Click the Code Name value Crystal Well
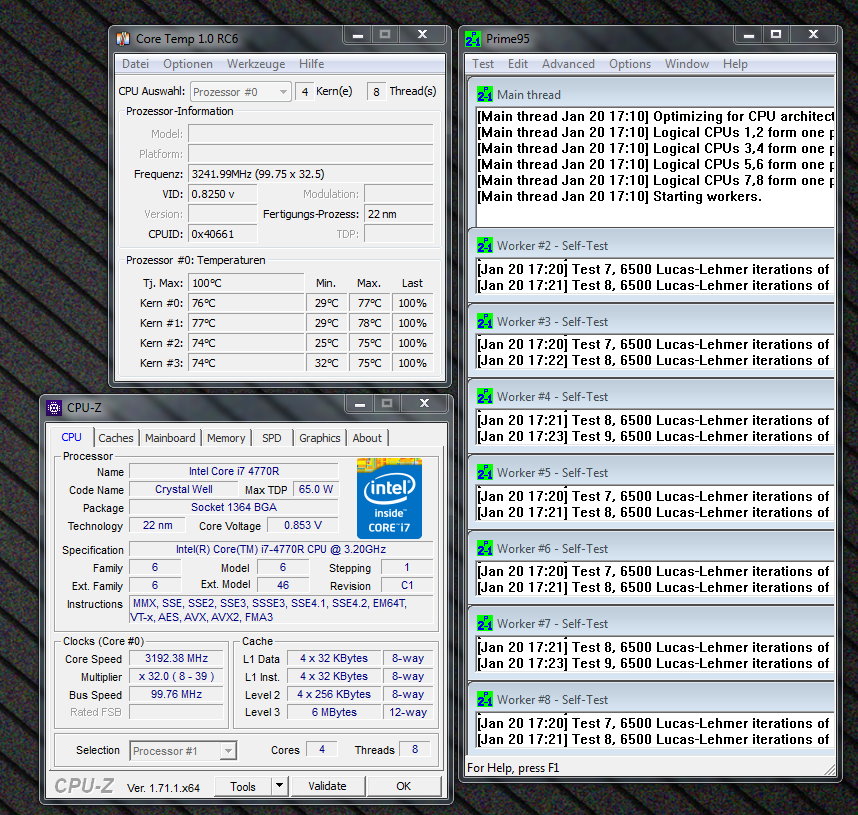The height and width of the screenshot is (815, 858). click(x=183, y=489)
